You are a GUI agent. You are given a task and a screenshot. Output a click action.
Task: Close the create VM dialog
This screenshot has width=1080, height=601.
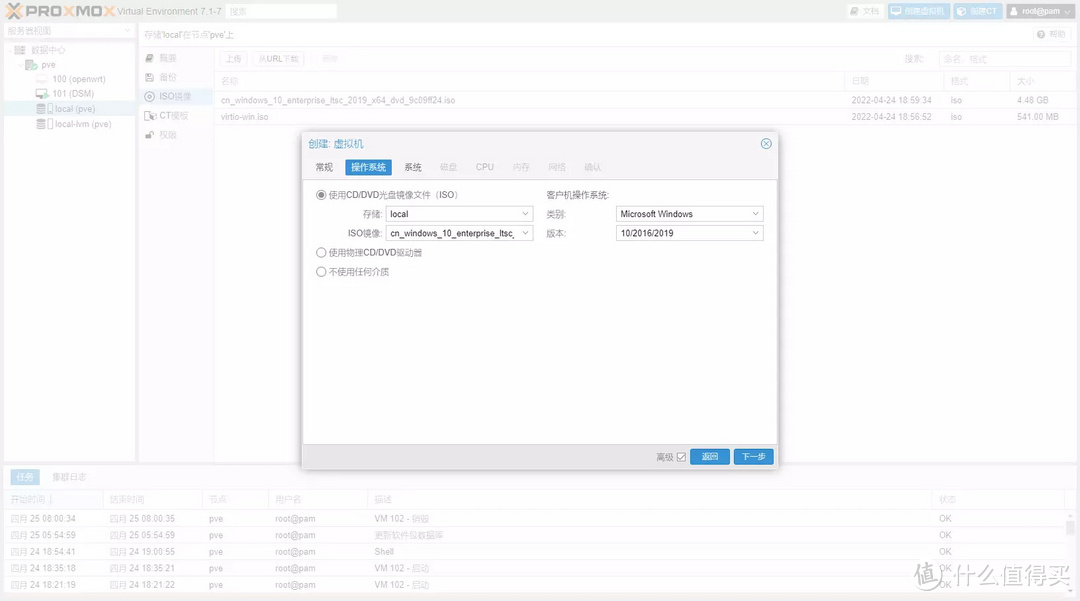click(x=766, y=144)
